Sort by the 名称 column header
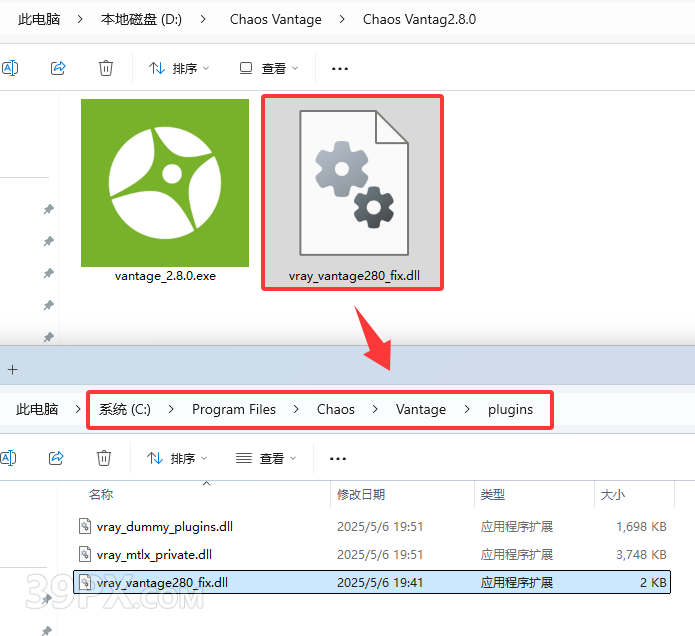Screen dimensions: 695x636 [x=101, y=494]
